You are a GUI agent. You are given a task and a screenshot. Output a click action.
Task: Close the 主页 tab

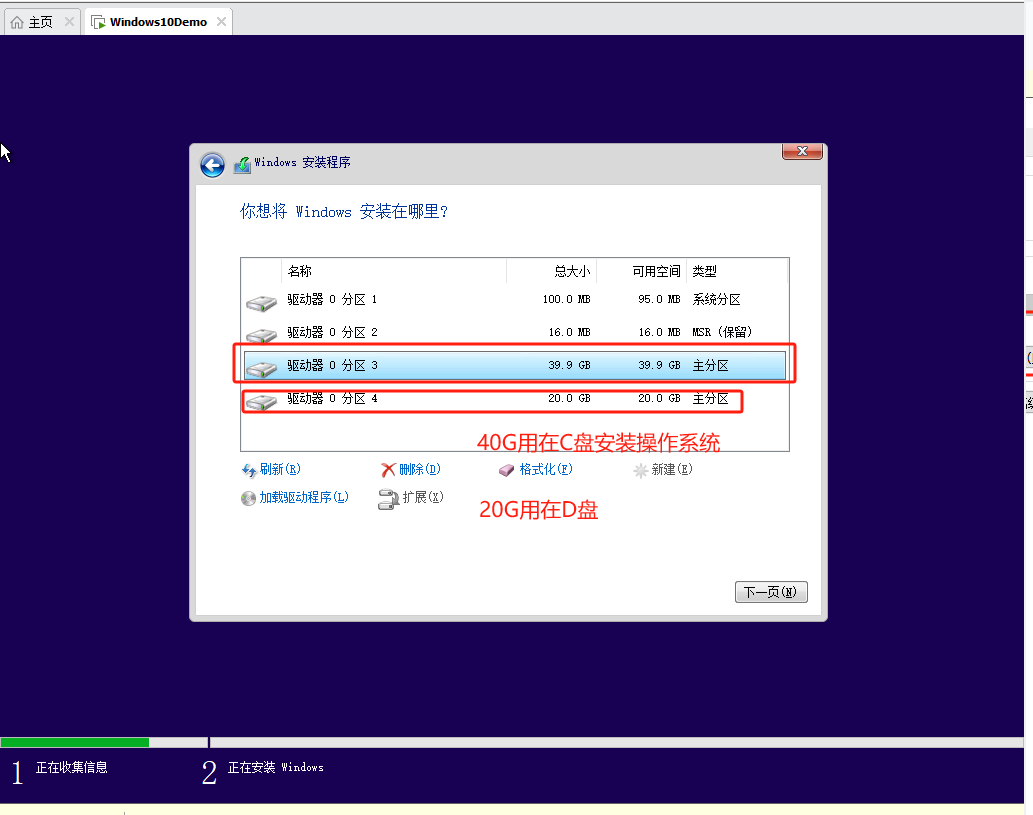[68, 22]
